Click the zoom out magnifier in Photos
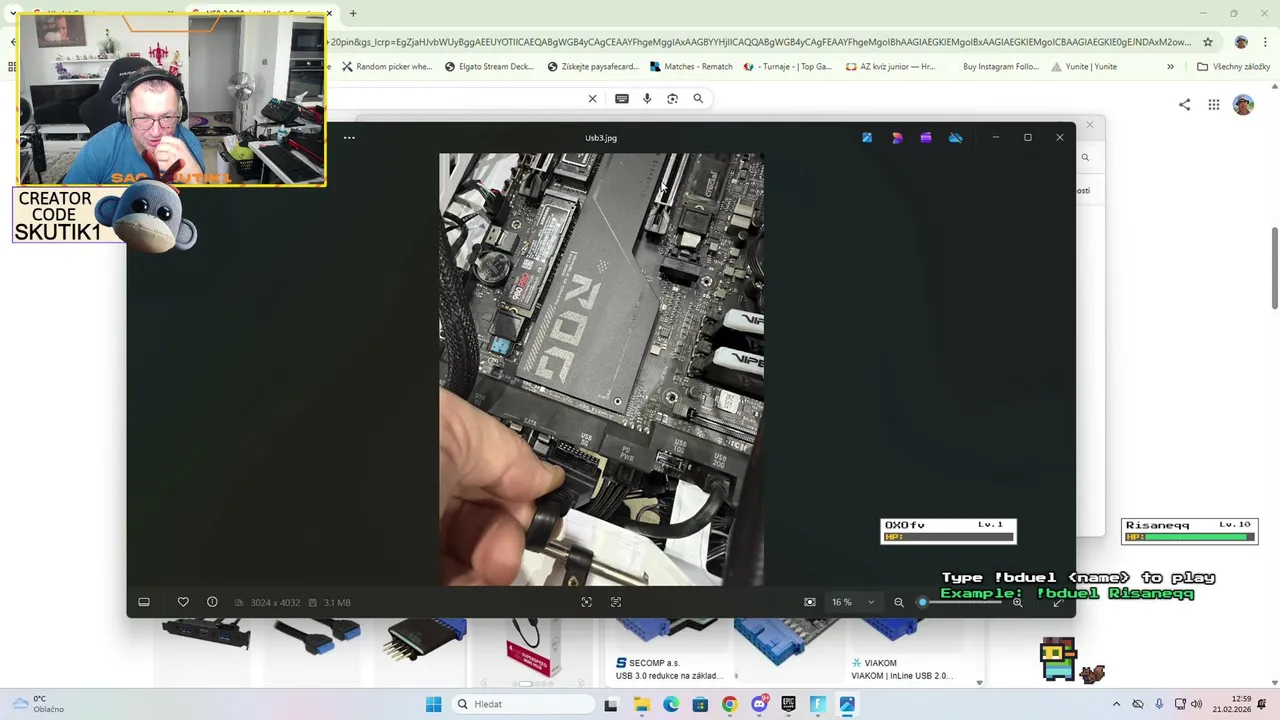Image resolution: width=1280 pixels, height=720 pixels. point(899,602)
